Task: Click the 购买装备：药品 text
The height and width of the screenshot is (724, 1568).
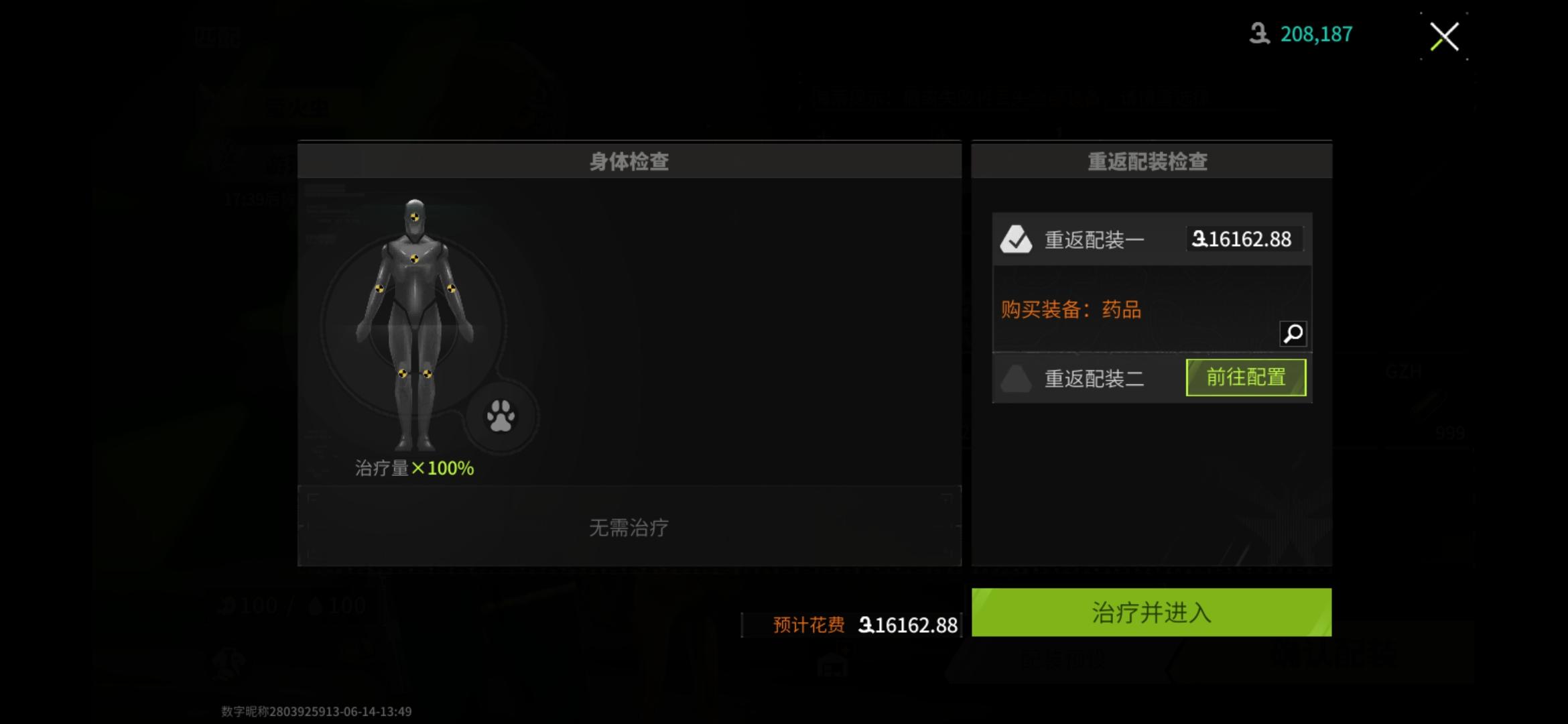Action: (1071, 309)
